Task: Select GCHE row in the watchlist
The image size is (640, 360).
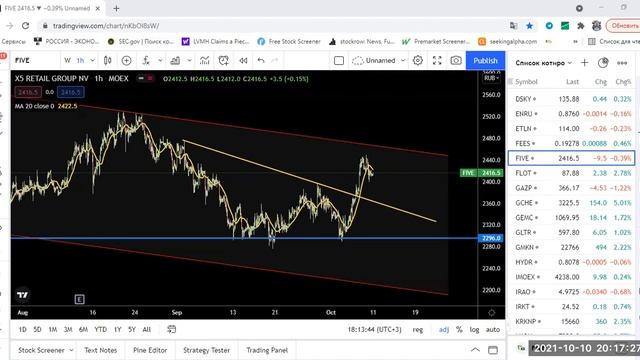Action: click(571, 202)
